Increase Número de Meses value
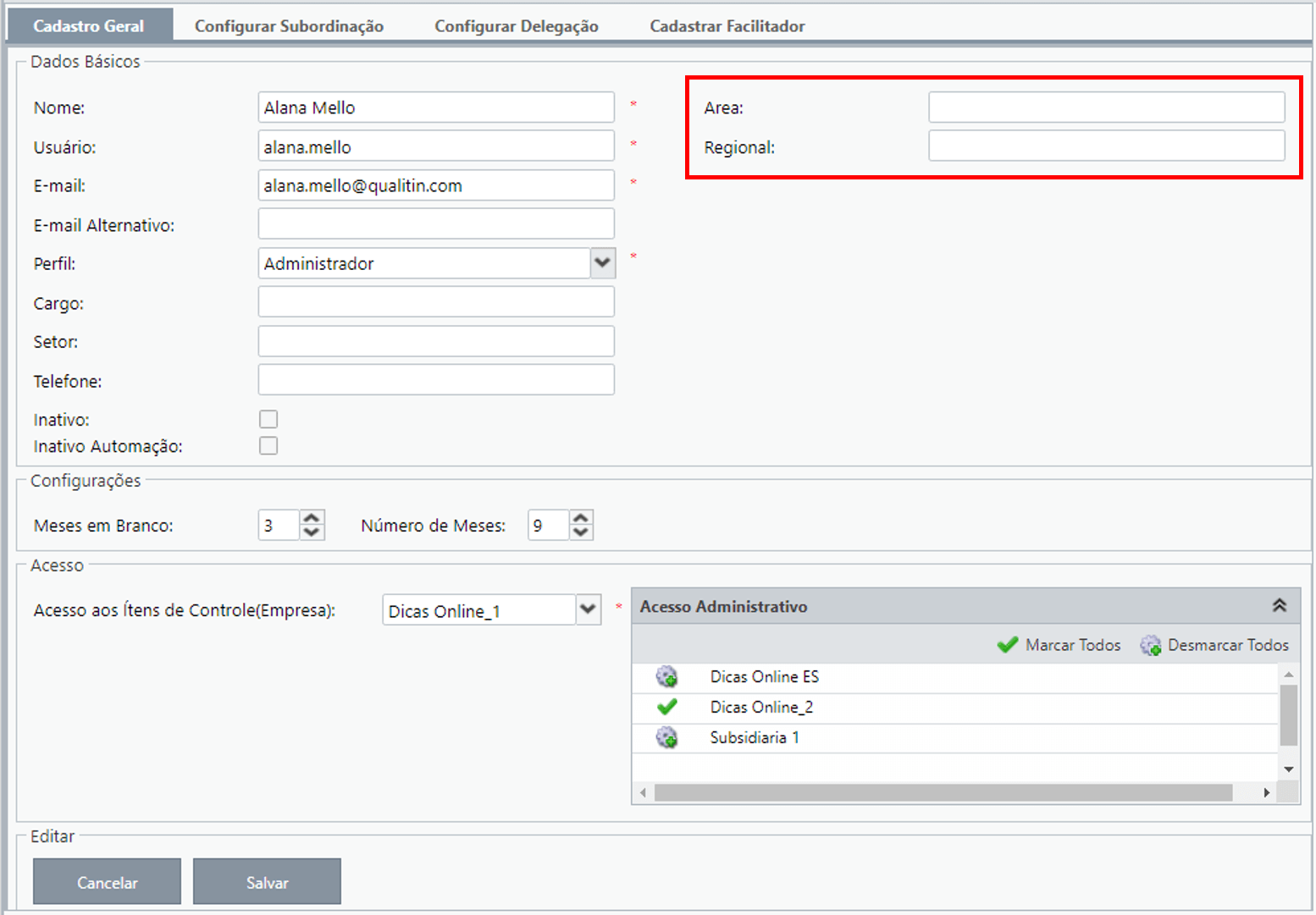Screen dimensions: 1316x915 pyautogui.click(x=581, y=518)
